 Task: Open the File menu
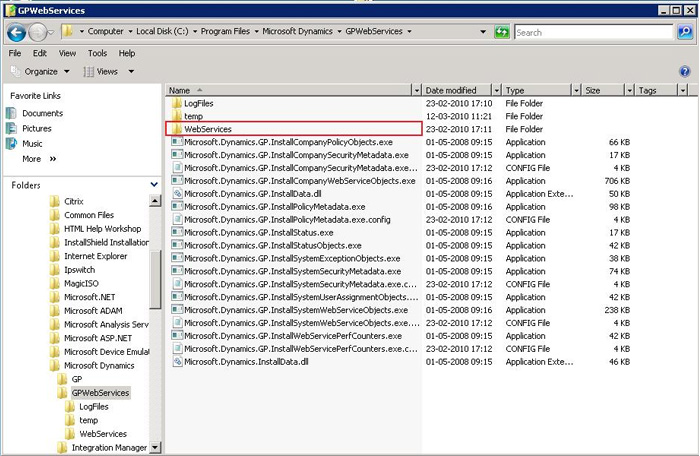point(15,53)
